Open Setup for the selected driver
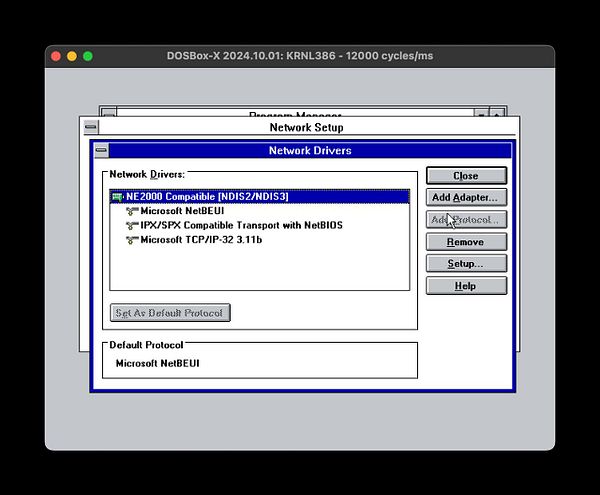 click(466, 264)
